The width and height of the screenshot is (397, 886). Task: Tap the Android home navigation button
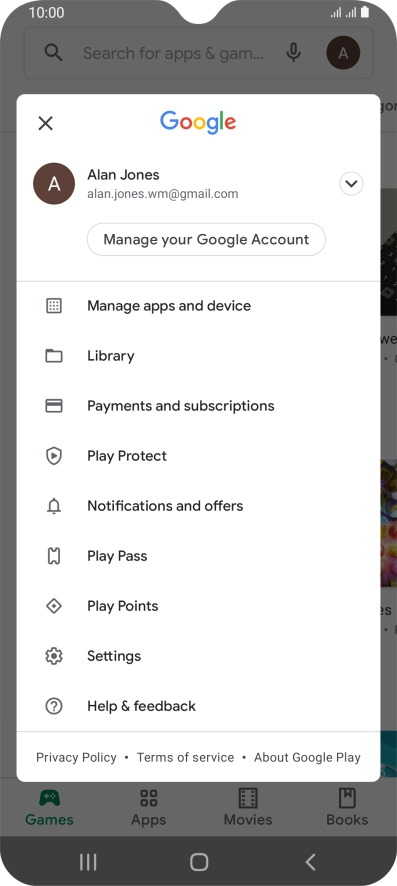[x=199, y=862]
